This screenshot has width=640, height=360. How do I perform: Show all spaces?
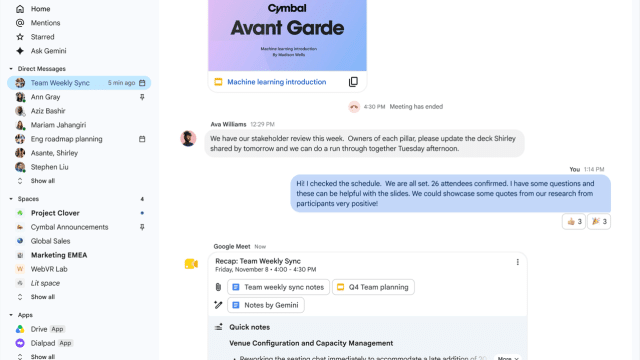pyautogui.click(x=42, y=297)
